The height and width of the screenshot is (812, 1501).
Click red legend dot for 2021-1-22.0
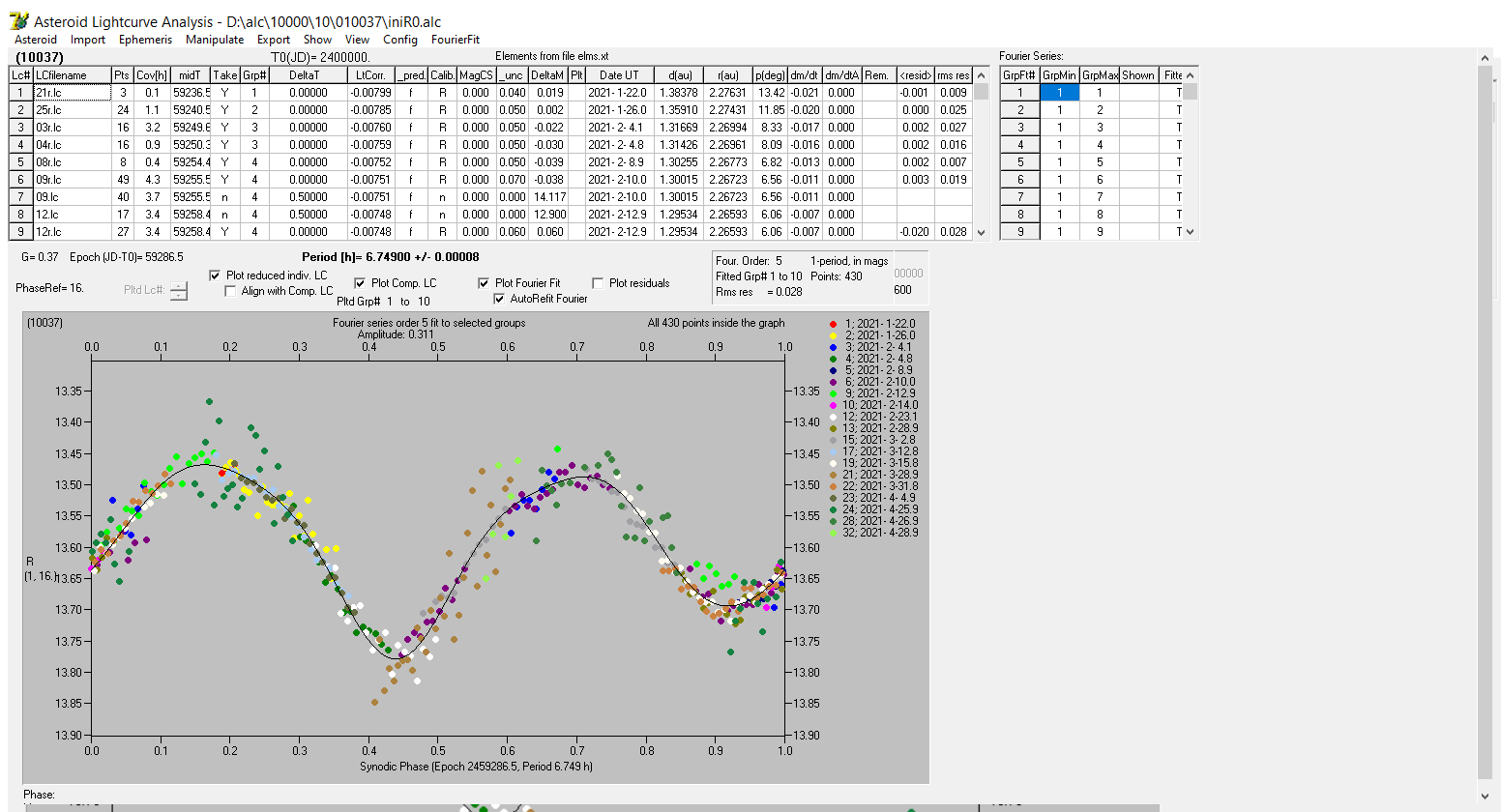pyautogui.click(x=833, y=324)
